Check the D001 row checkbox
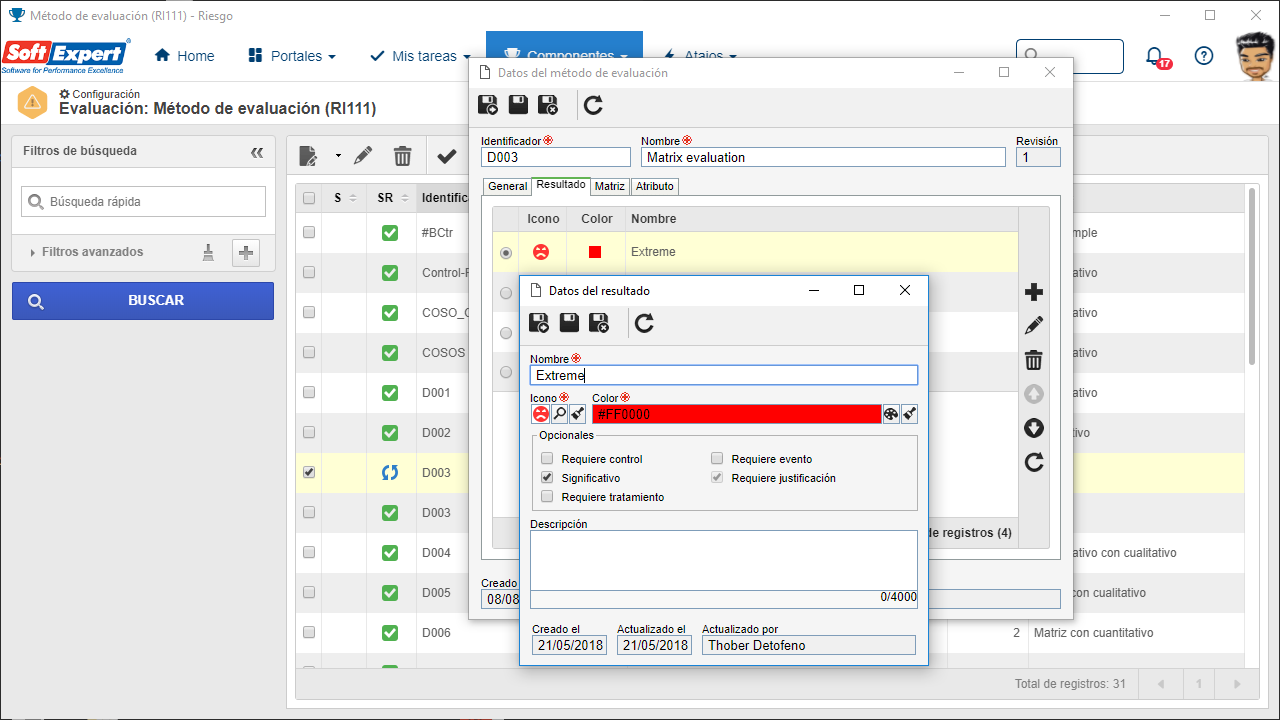Screen dimensions: 1280x720 coord(309,392)
